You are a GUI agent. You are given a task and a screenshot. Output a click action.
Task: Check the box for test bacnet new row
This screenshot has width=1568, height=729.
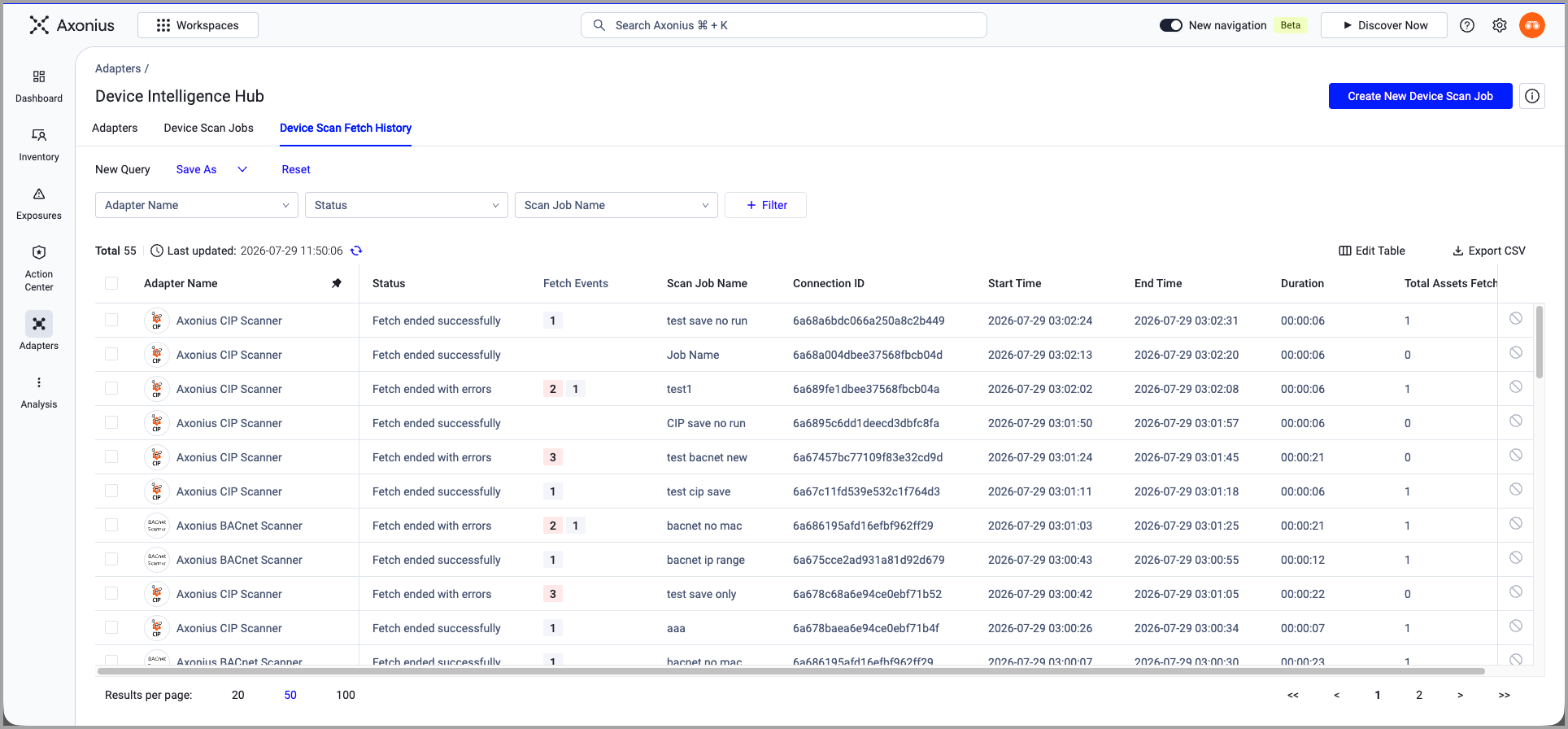tap(111, 456)
